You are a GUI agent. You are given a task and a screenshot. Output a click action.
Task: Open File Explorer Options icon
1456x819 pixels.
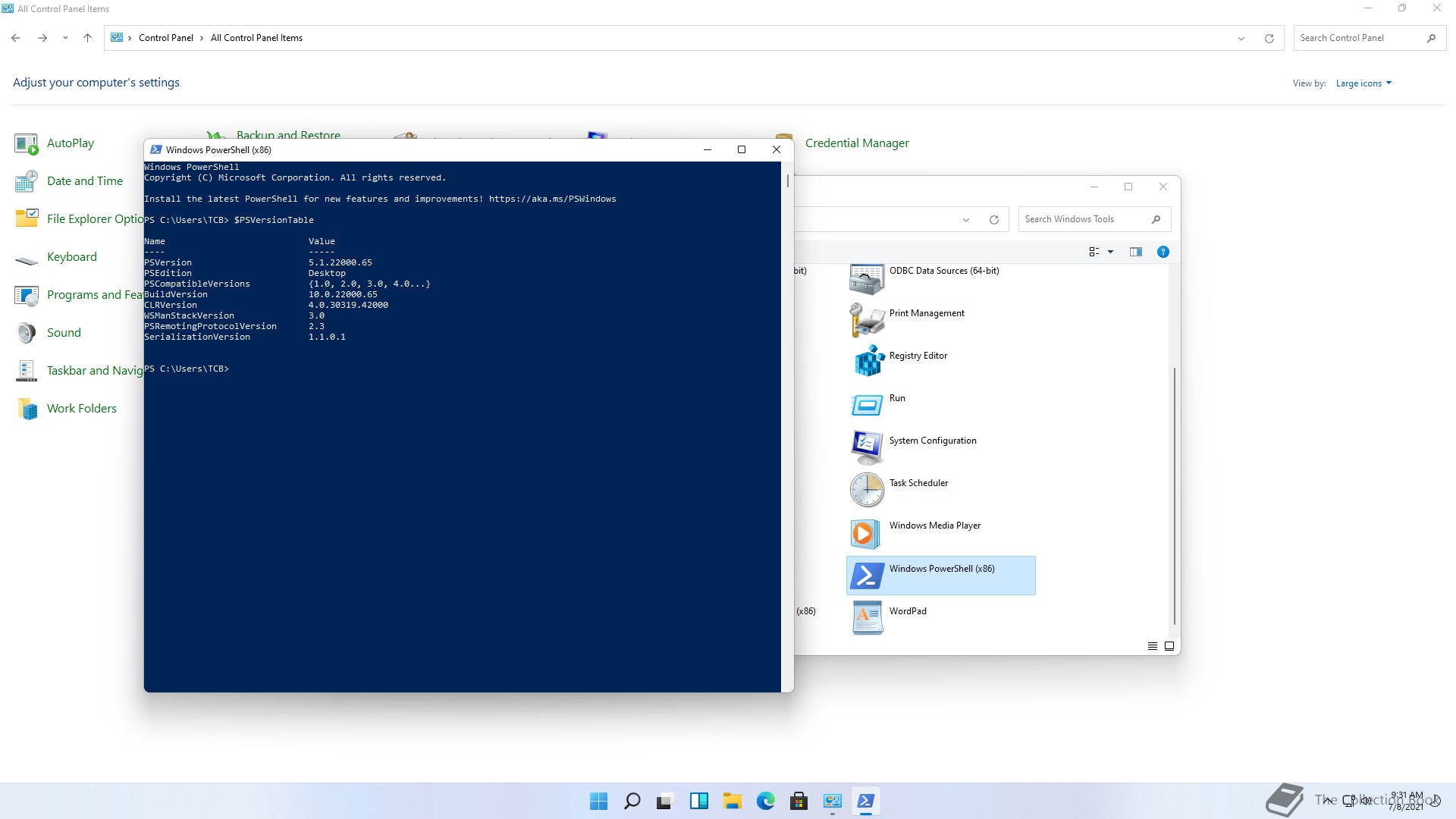coord(27,219)
